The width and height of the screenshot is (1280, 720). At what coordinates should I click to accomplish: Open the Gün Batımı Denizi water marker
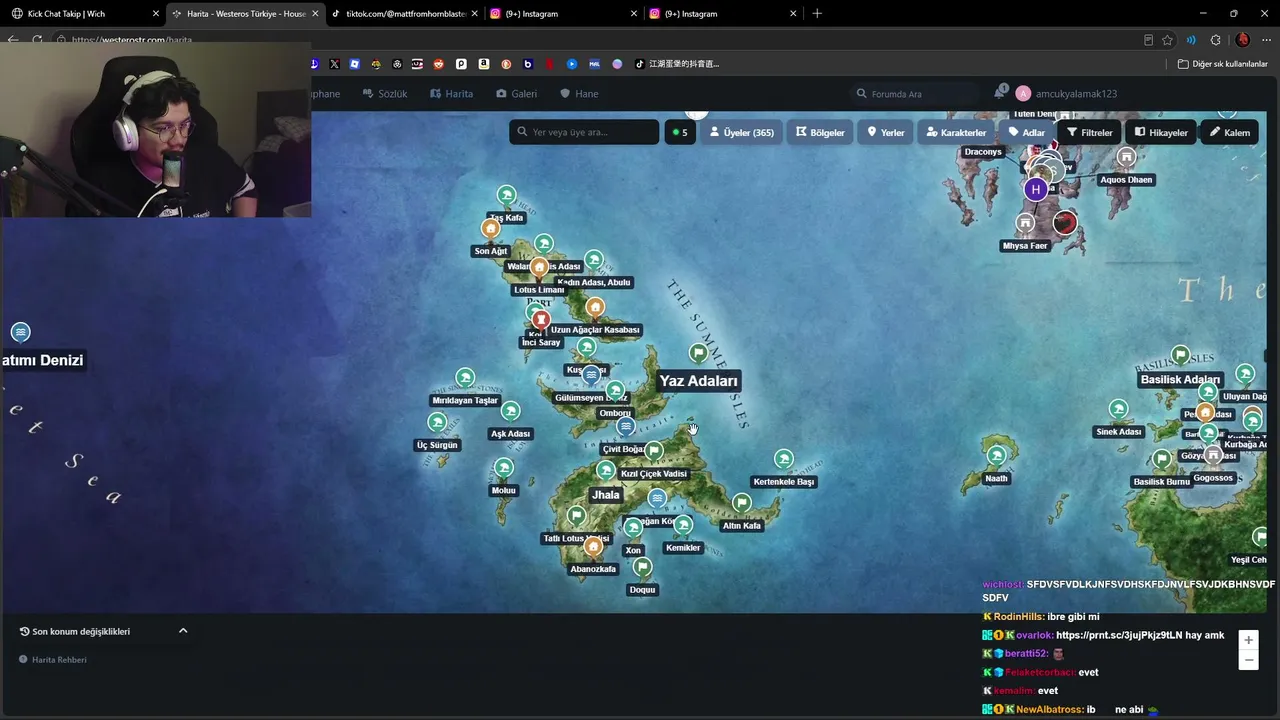(21, 333)
